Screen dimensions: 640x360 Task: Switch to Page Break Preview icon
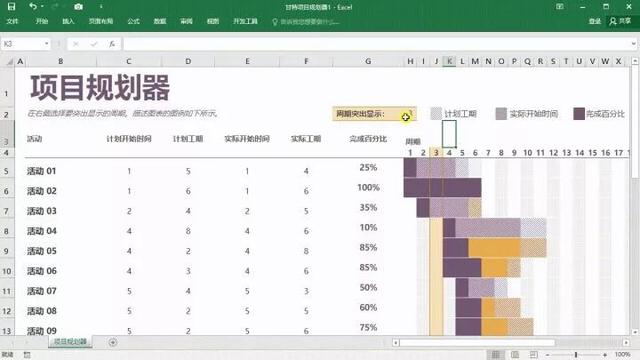[534, 355]
